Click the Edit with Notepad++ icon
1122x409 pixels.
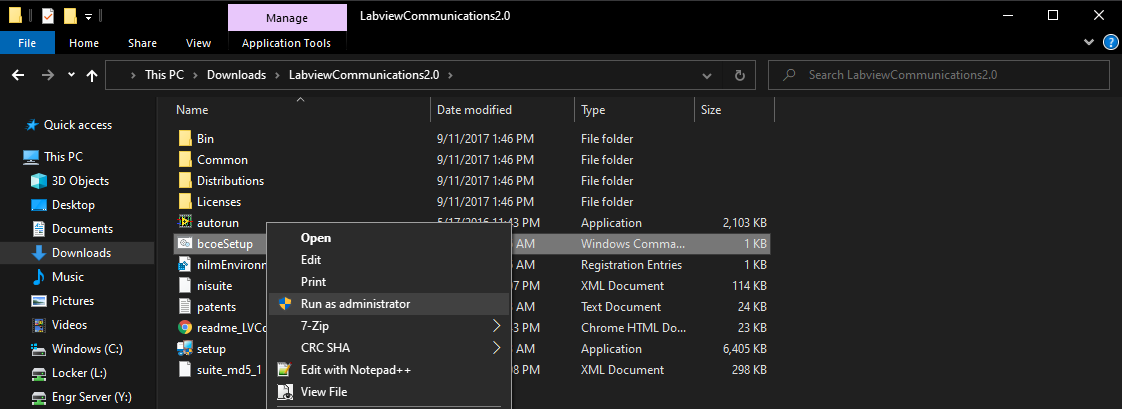point(284,370)
